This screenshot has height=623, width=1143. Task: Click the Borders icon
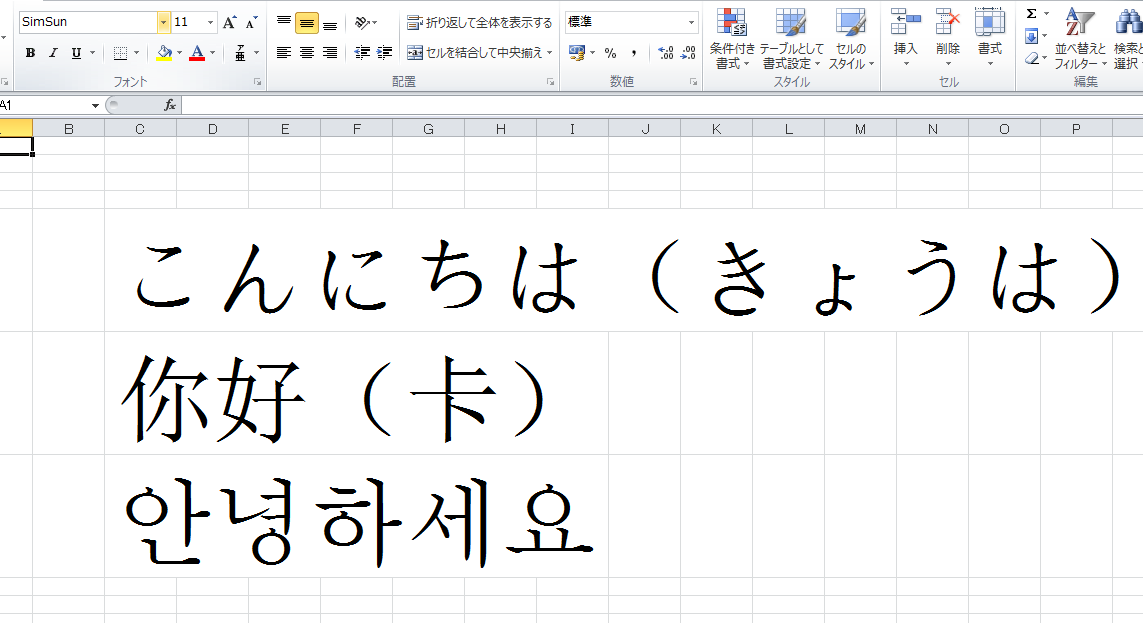[120, 52]
